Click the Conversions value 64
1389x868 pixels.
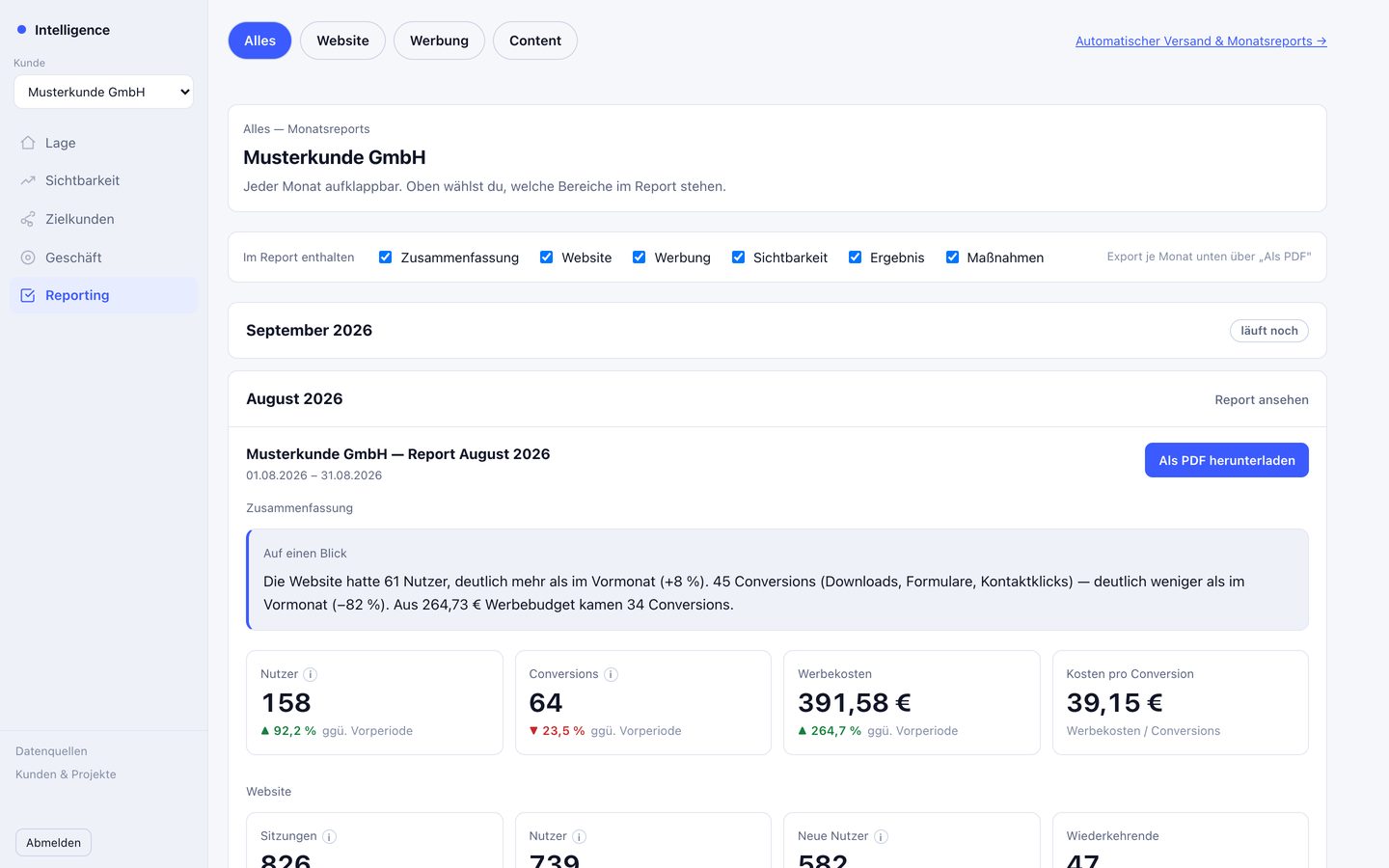click(546, 703)
